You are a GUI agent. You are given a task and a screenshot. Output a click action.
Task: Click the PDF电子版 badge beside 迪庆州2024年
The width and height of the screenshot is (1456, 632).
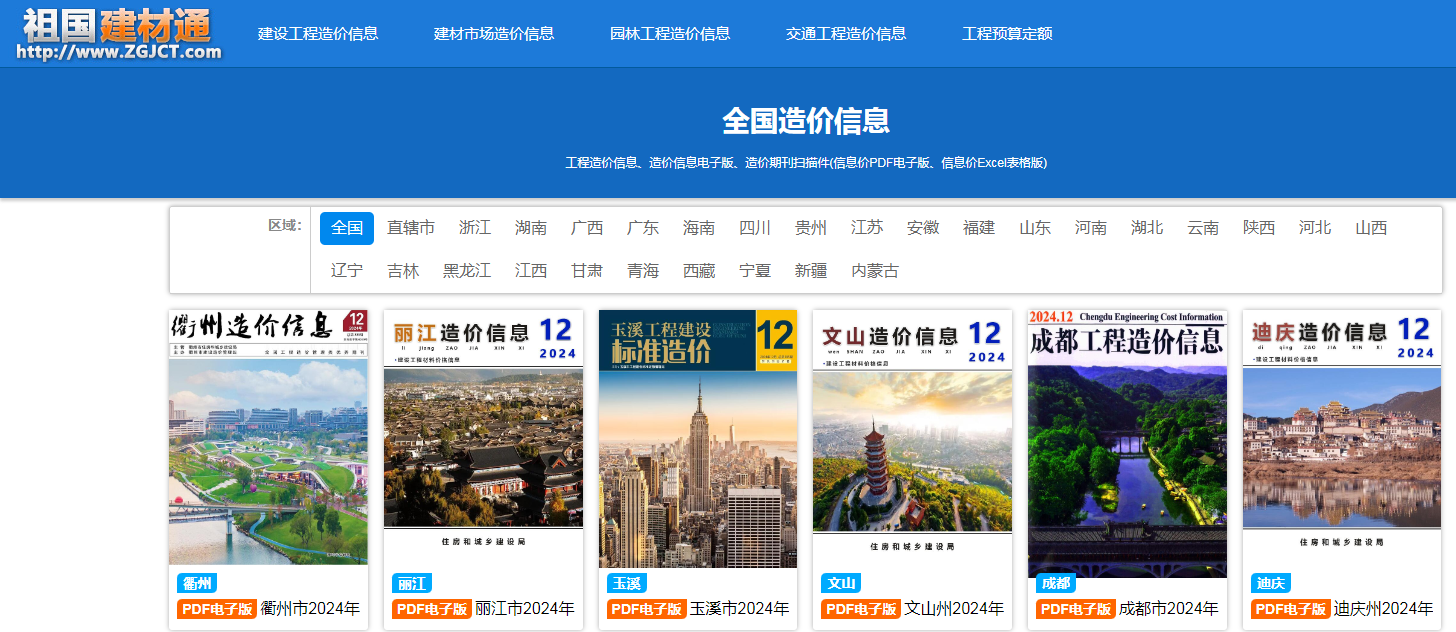coord(1291,608)
